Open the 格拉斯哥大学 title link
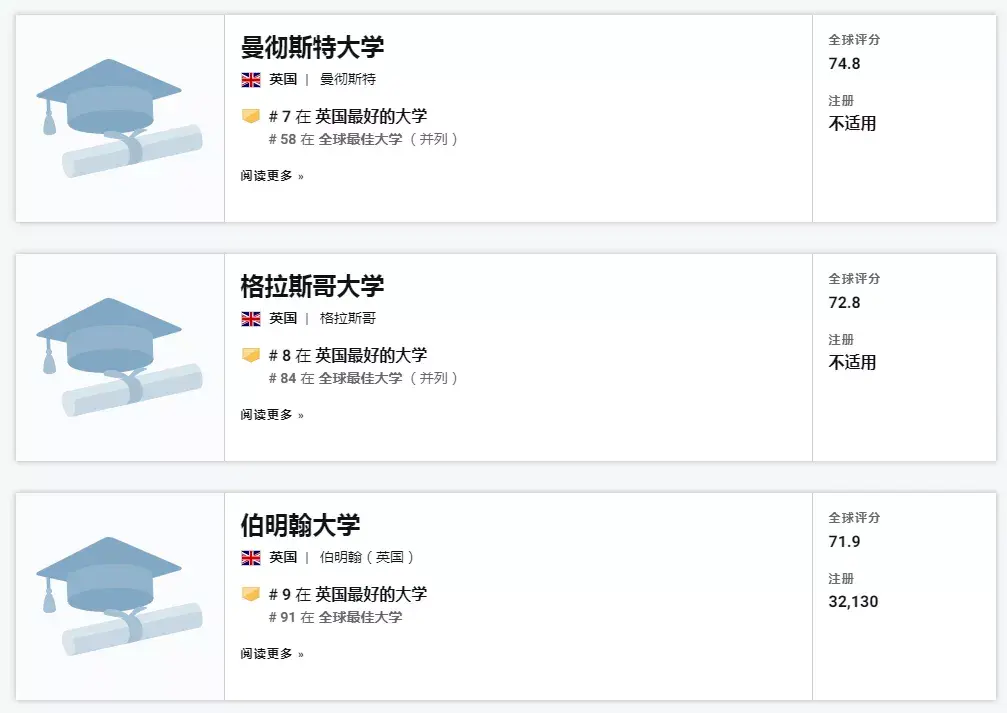 pos(312,286)
